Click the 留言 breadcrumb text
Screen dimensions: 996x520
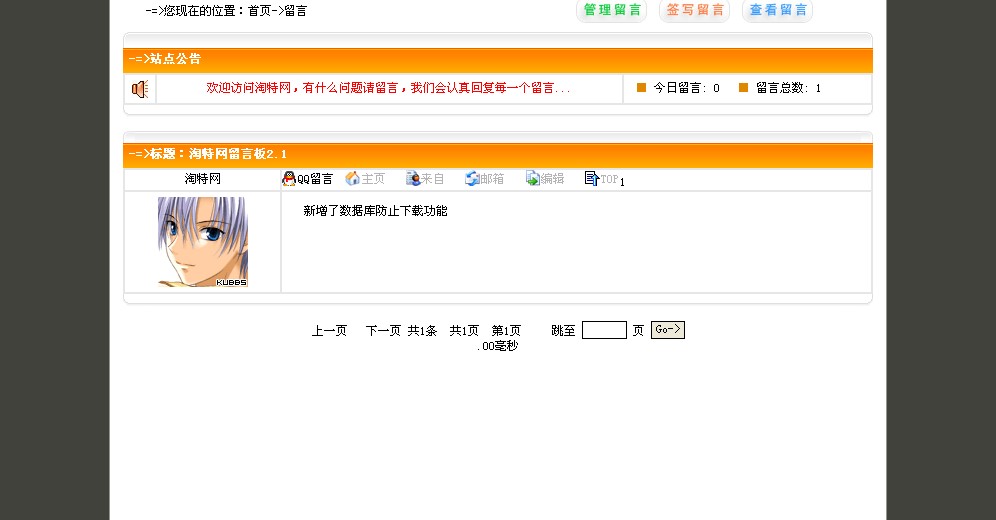(295, 11)
